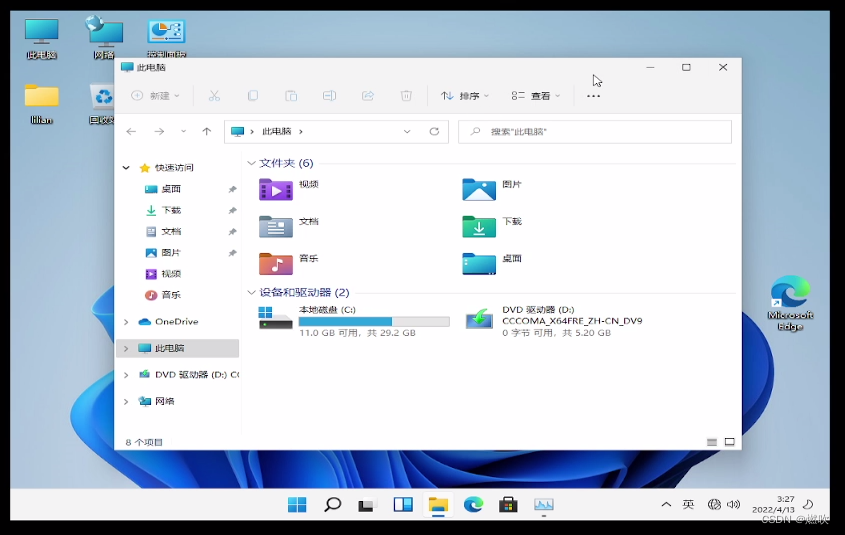Screen dimensions: 845x535
Task: Expand the 网络 tree node
Action: coord(126,401)
